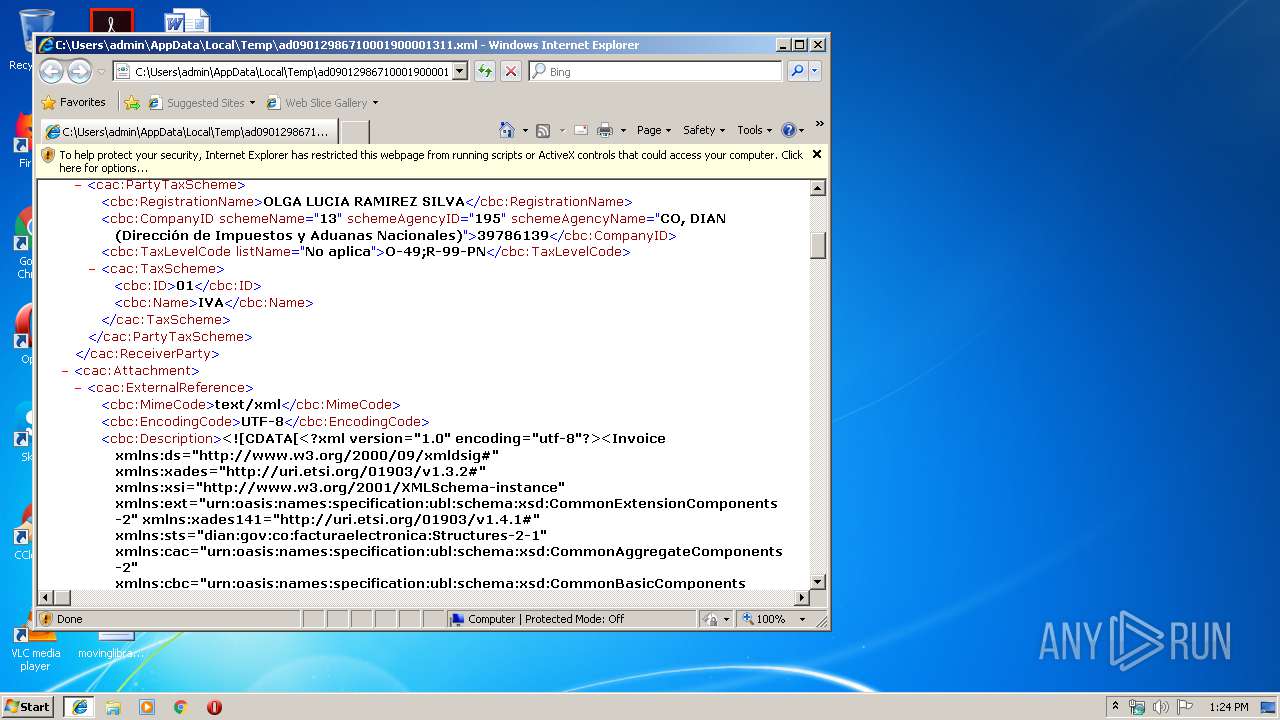Open recent pages dropdown next to Forward
This screenshot has height=720, width=1280.
pos(101,72)
